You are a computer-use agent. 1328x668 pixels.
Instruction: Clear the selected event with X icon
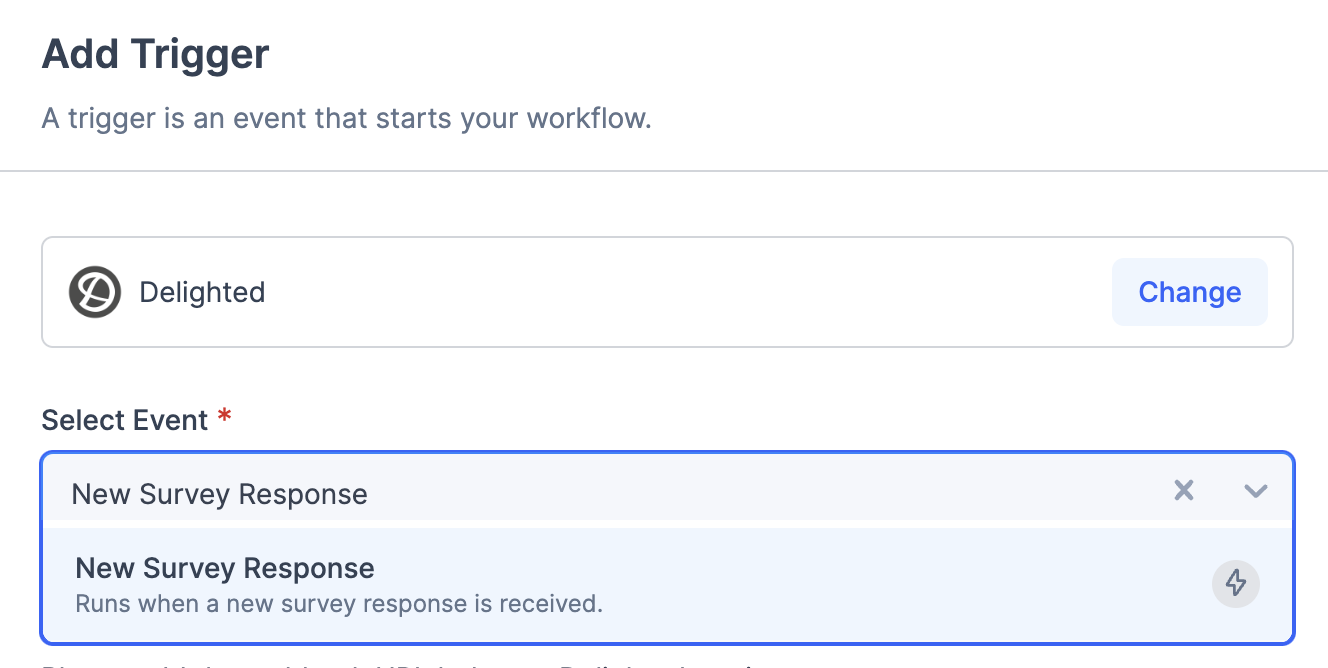tap(1184, 490)
